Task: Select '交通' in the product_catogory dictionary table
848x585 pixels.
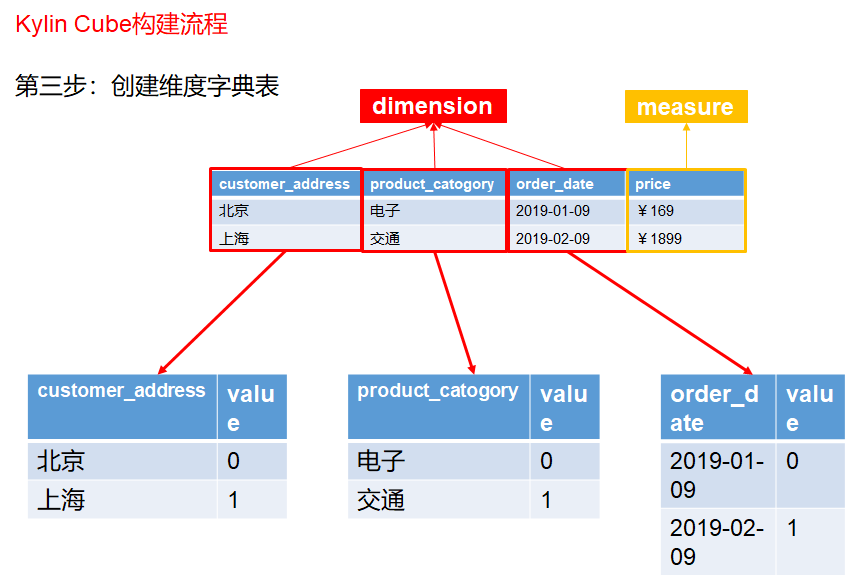Action: click(x=381, y=500)
